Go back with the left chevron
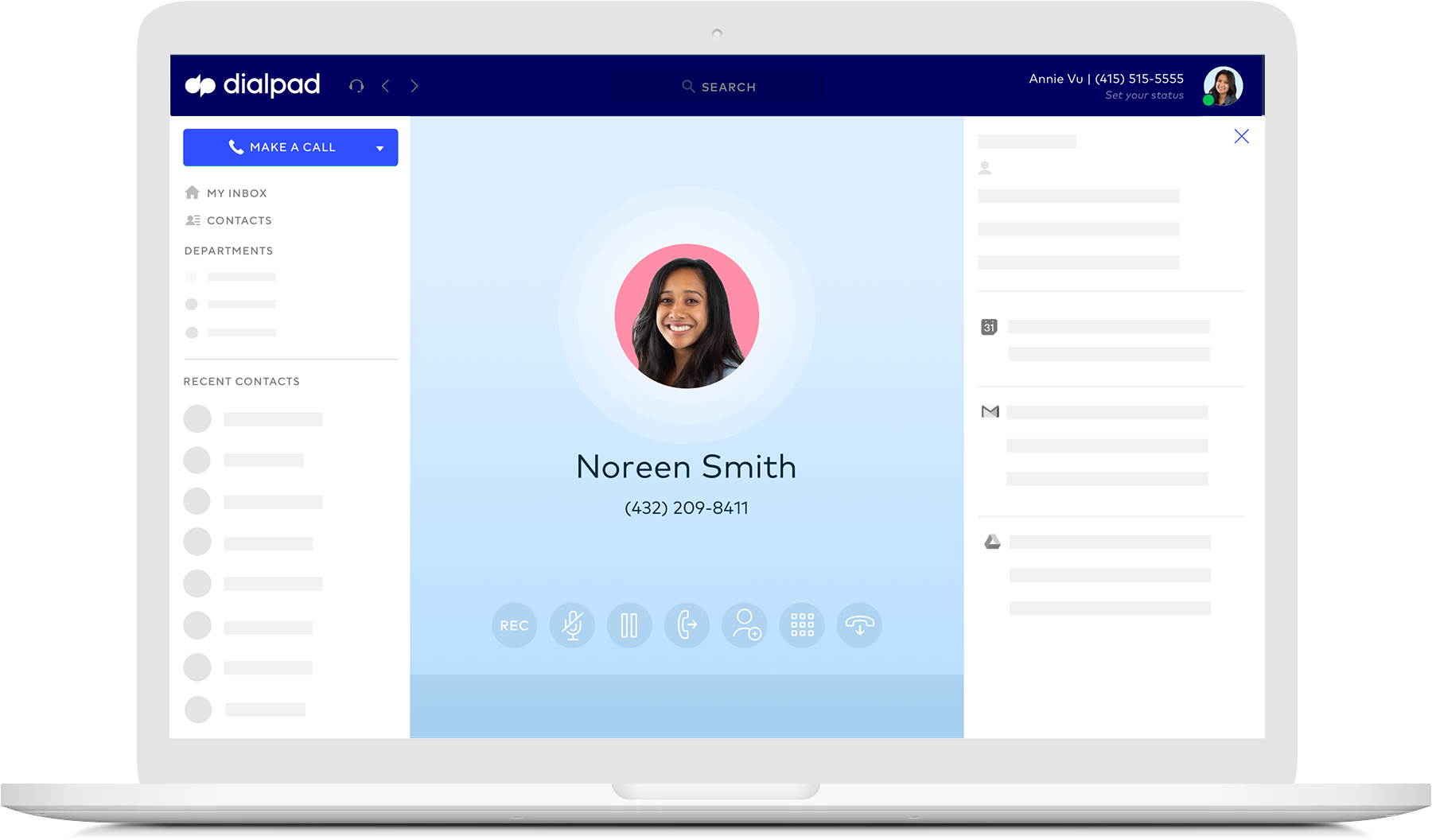 pyautogui.click(x=386, y=86)
